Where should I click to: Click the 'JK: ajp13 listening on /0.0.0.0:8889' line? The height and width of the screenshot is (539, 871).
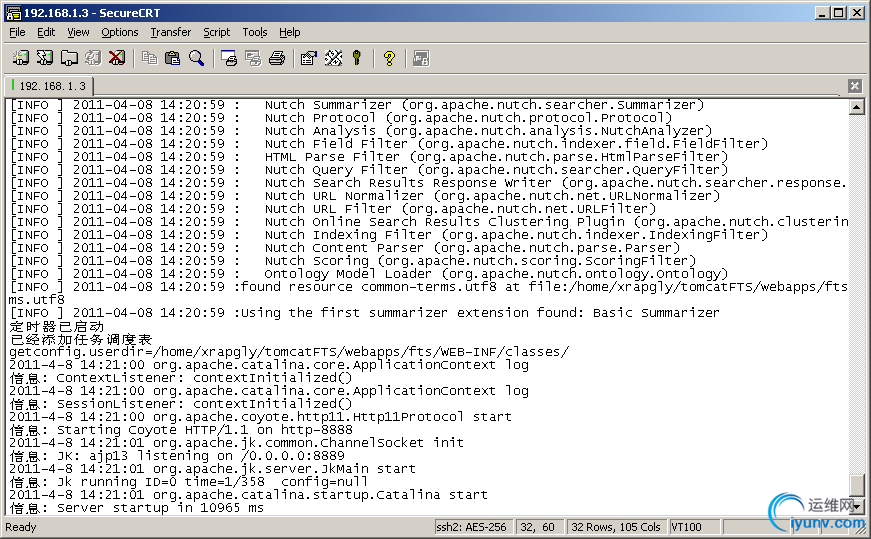pyautogui.click(x=177, y=456)
